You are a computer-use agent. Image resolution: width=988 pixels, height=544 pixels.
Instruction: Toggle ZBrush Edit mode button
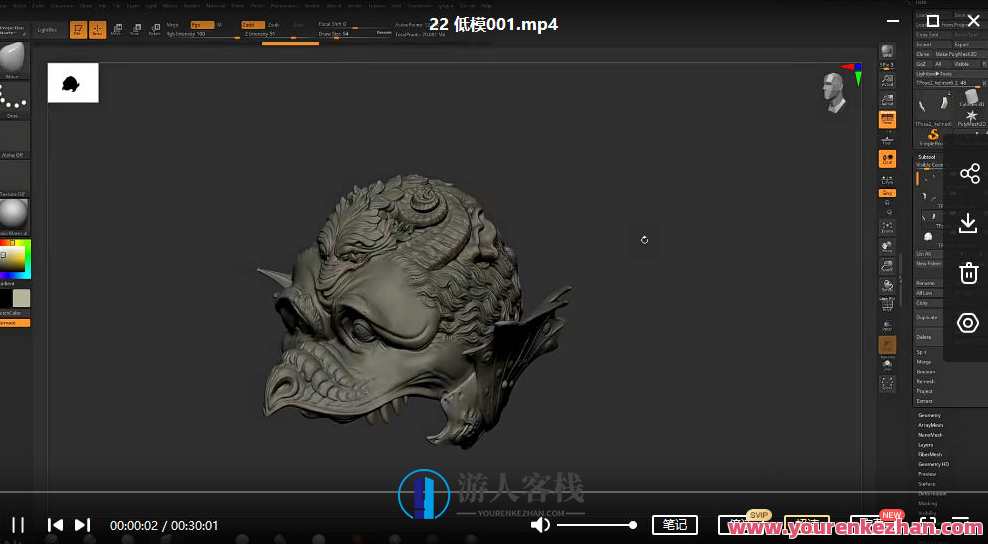coord(78,30)
